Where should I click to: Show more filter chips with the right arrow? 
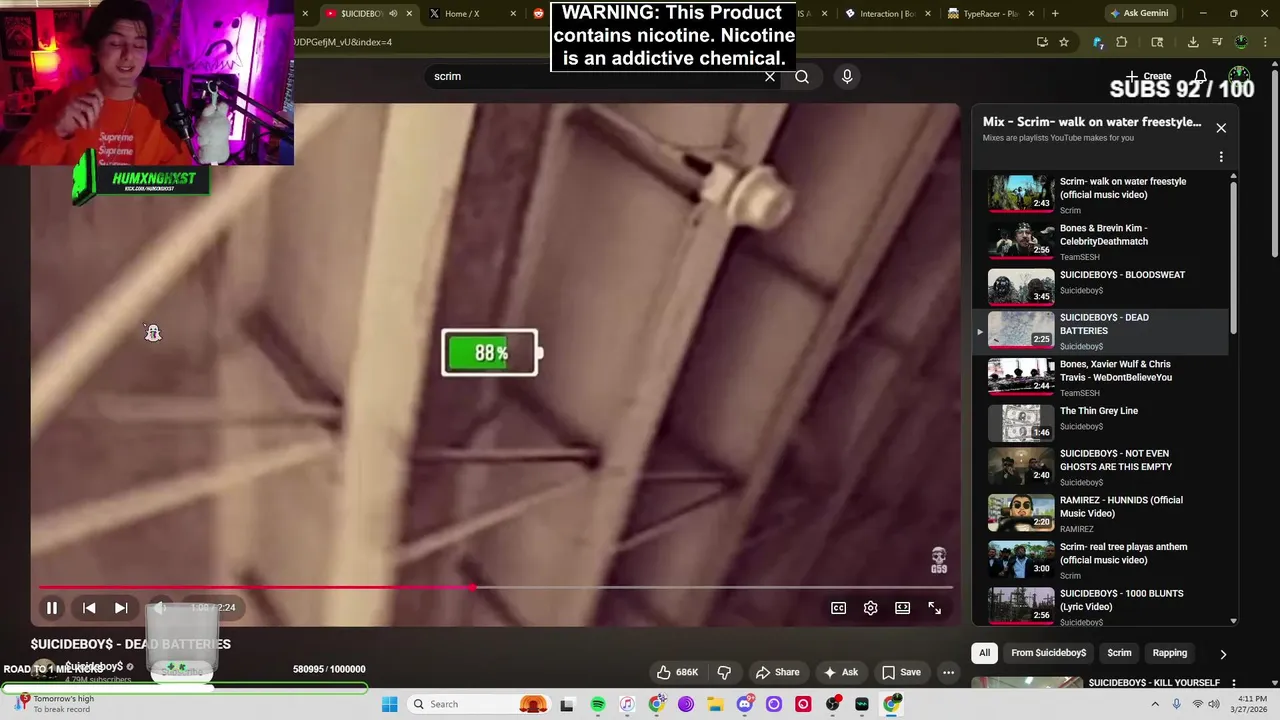coord(1222,654)
